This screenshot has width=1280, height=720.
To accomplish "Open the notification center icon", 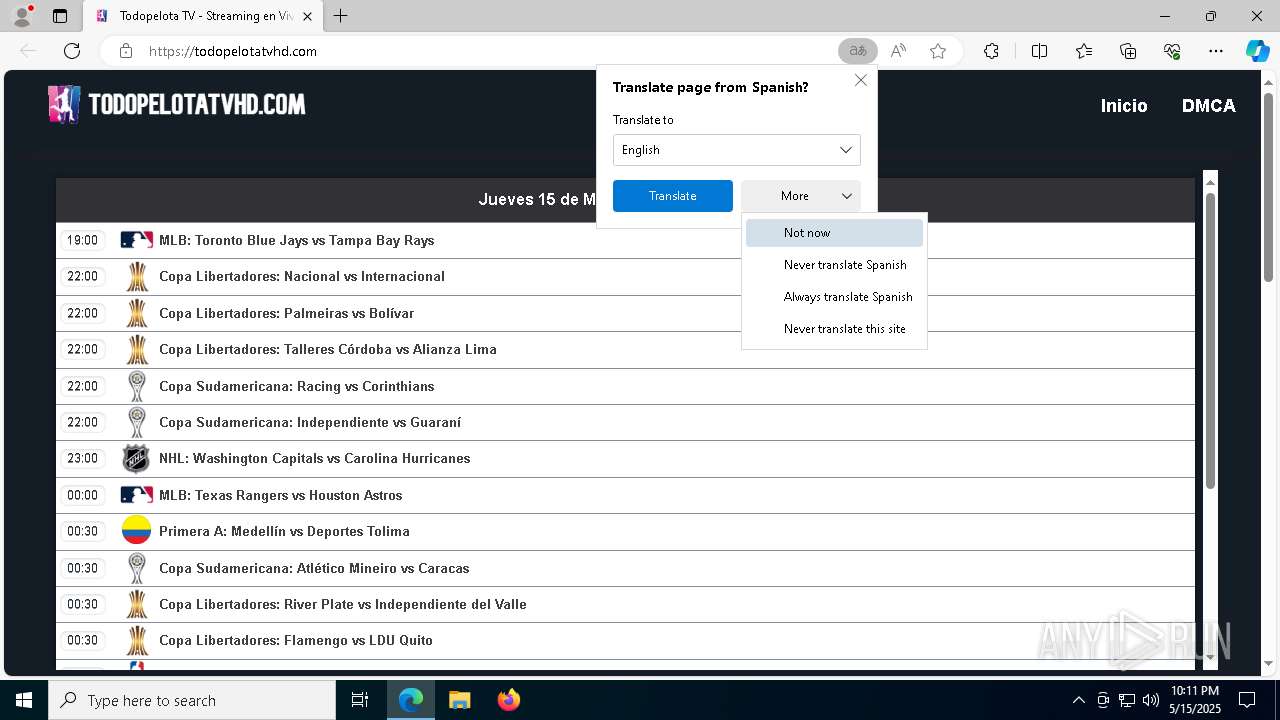I will [x=1247, y=700].
